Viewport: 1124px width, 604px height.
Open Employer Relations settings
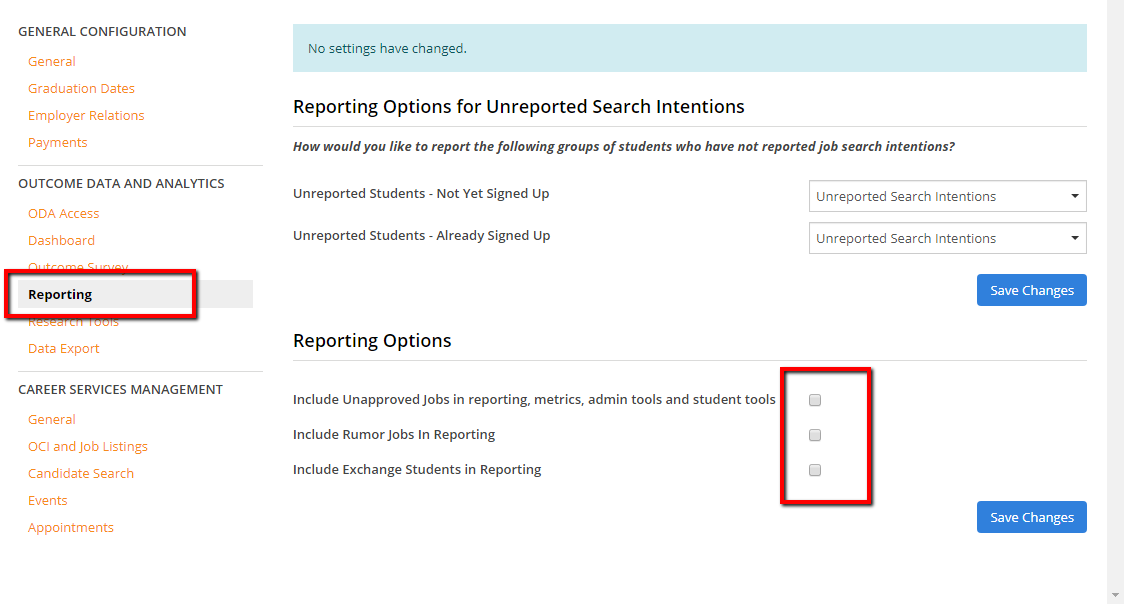pos(86,116)
